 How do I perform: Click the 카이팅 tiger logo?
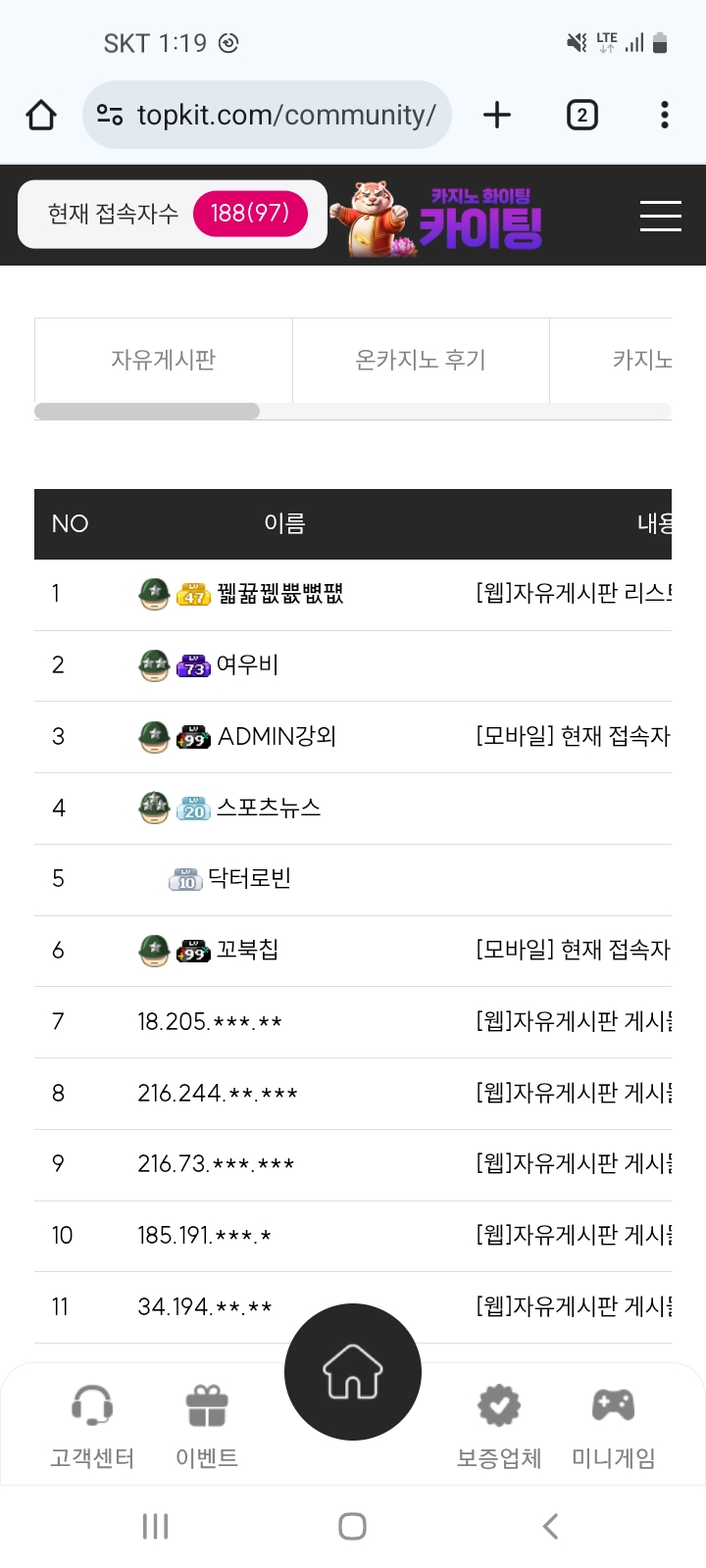click(436, 218)
